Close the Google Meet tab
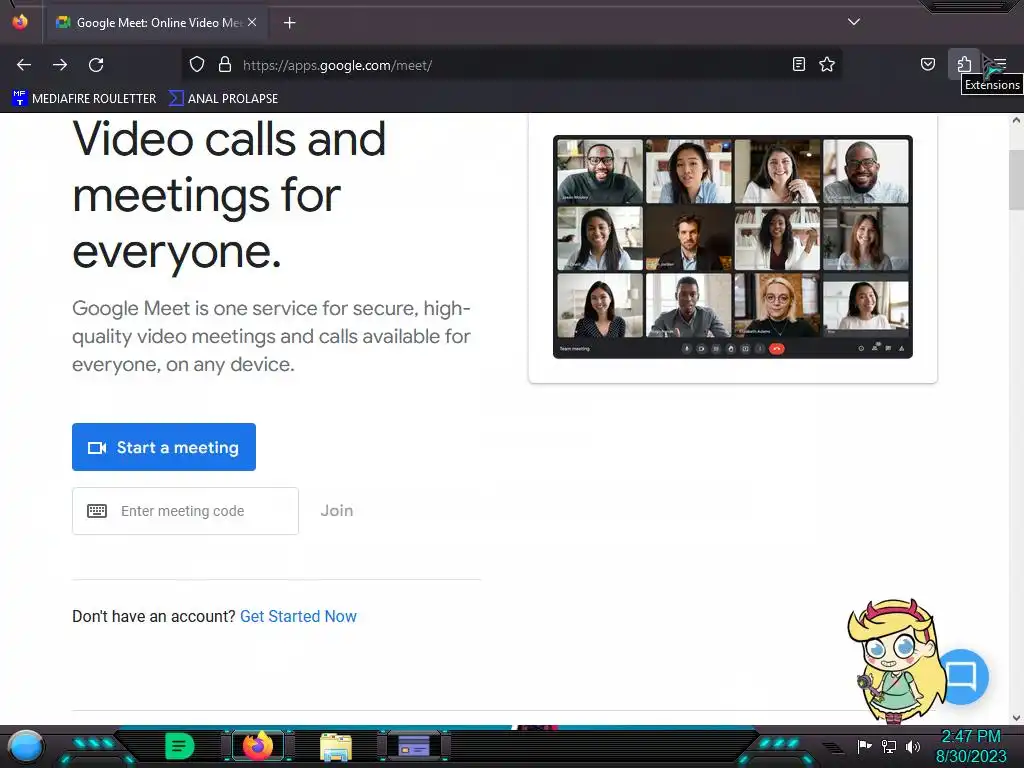The width and height of the screenshot is (1024, 768). [x=252, y=22]
